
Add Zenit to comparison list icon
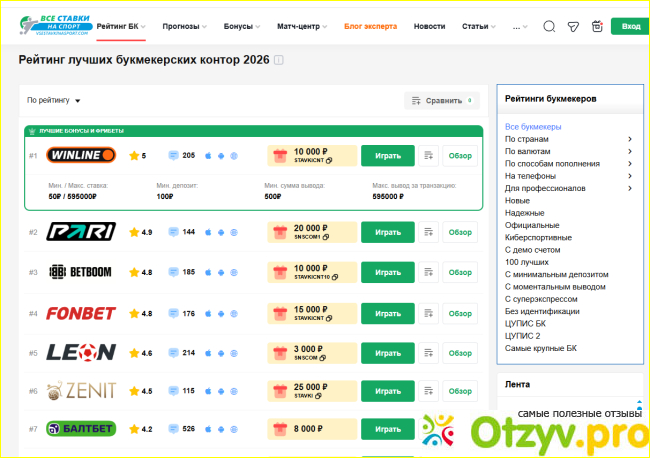pos(429,391)
